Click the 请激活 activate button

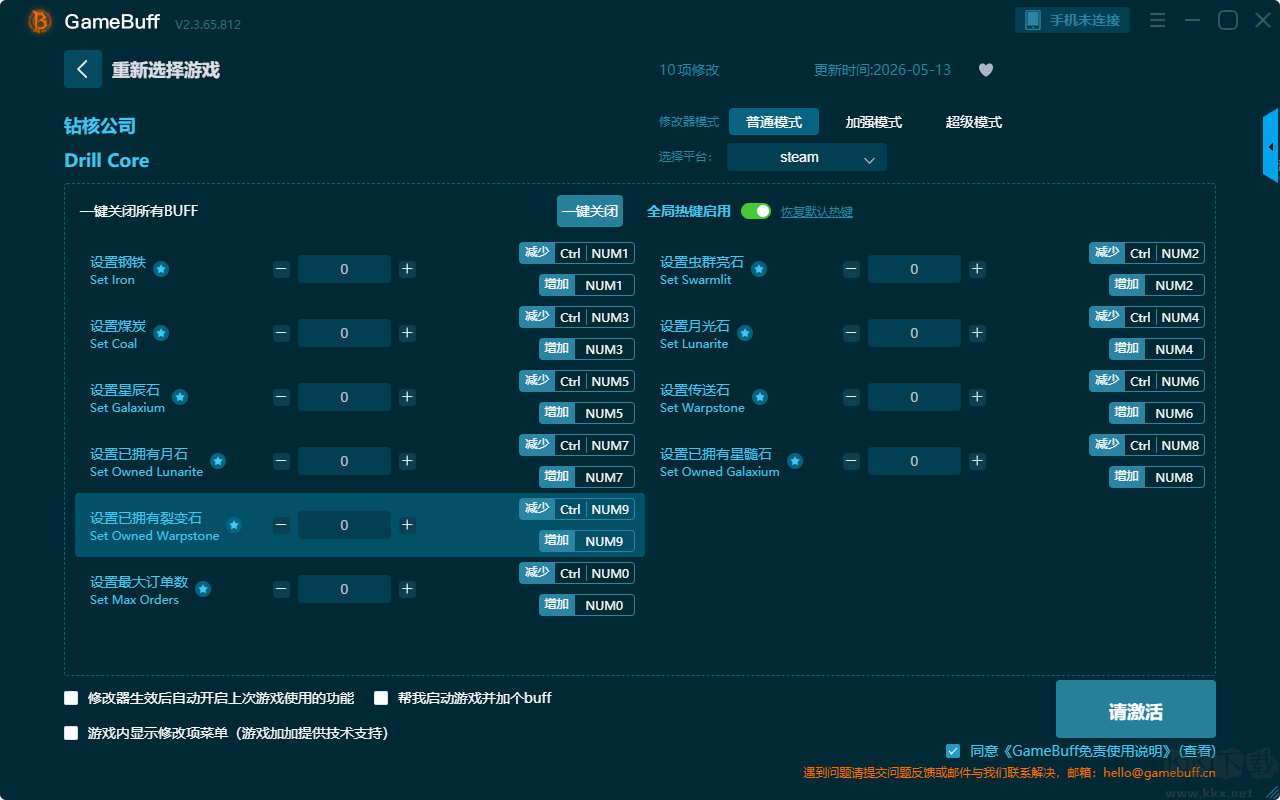[x=1136, y=709]
